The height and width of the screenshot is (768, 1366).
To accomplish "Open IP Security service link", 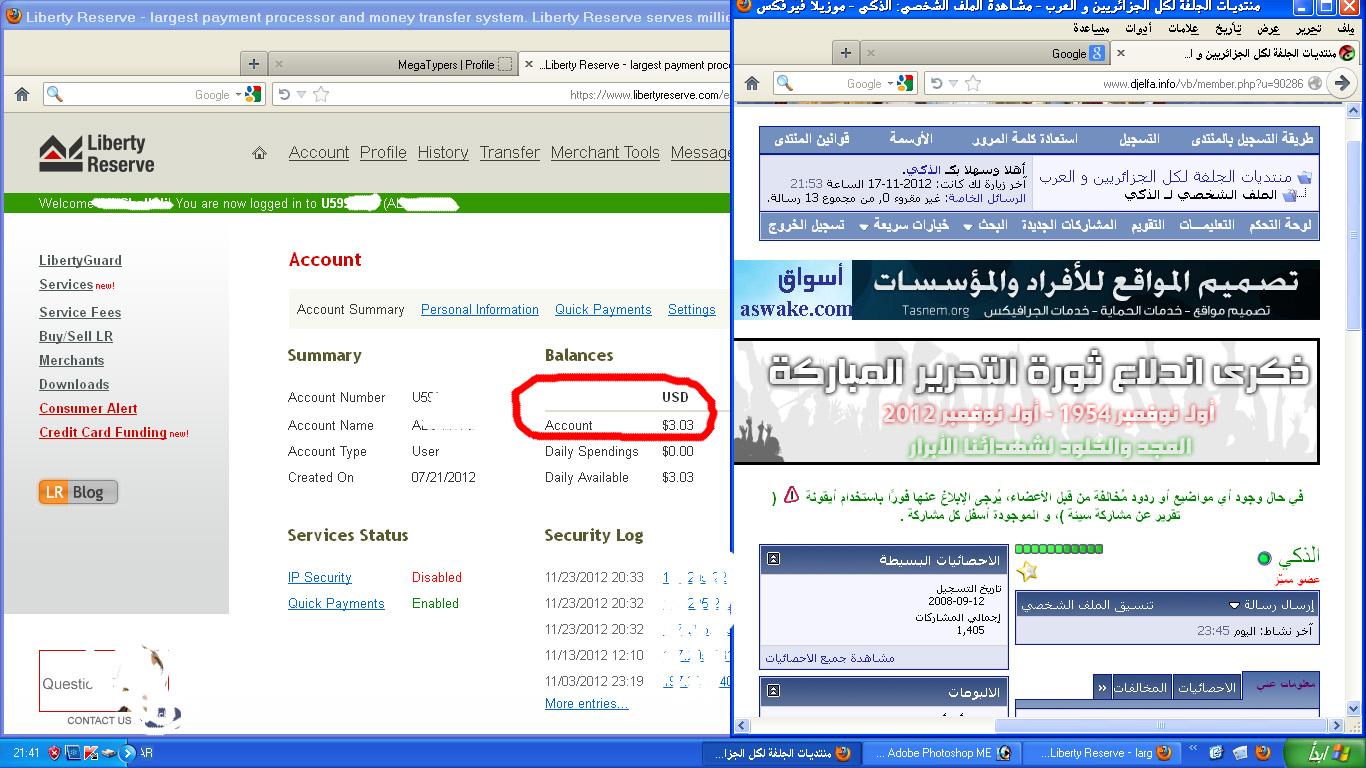I will pos(320,577).
